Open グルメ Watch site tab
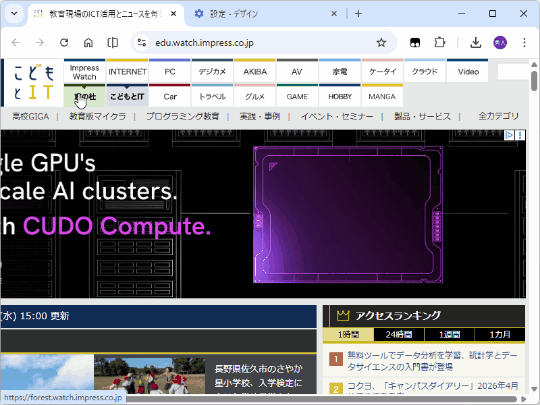The width and height of the screenshot is (540, 405). 255,96
